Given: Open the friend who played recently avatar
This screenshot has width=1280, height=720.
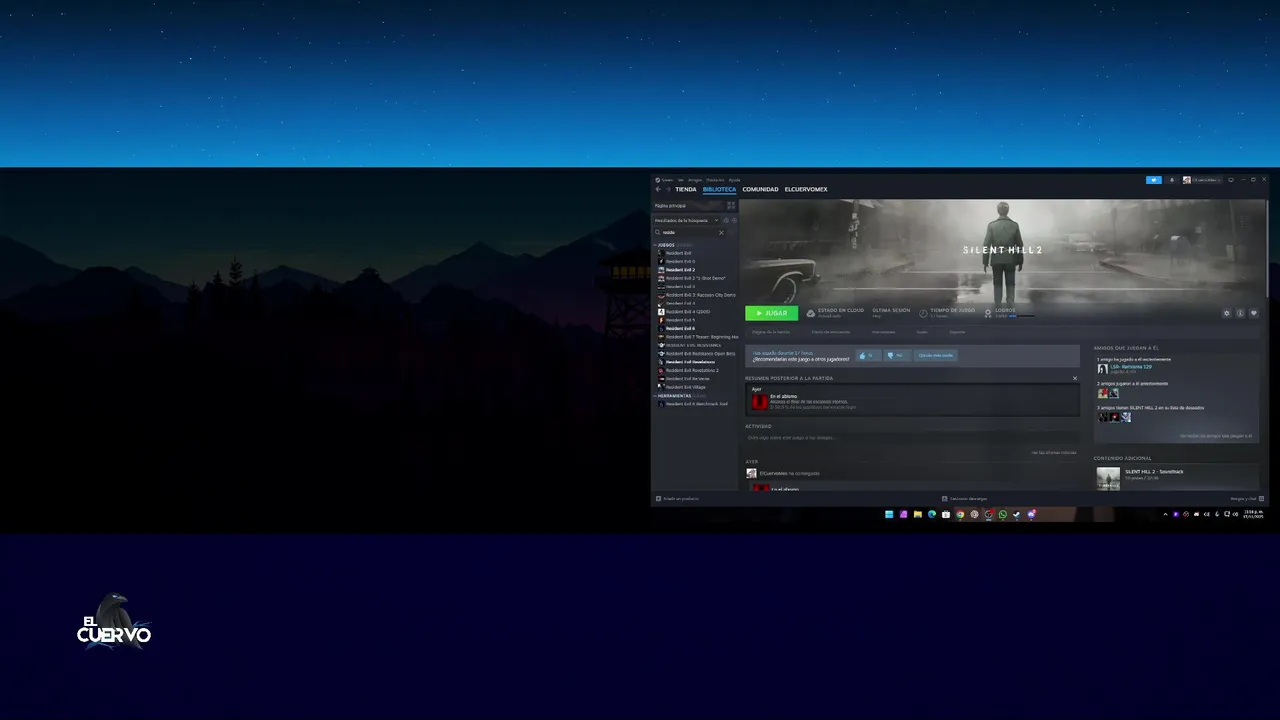Looking at the screenshot, I should click(x=1103, y=368).
